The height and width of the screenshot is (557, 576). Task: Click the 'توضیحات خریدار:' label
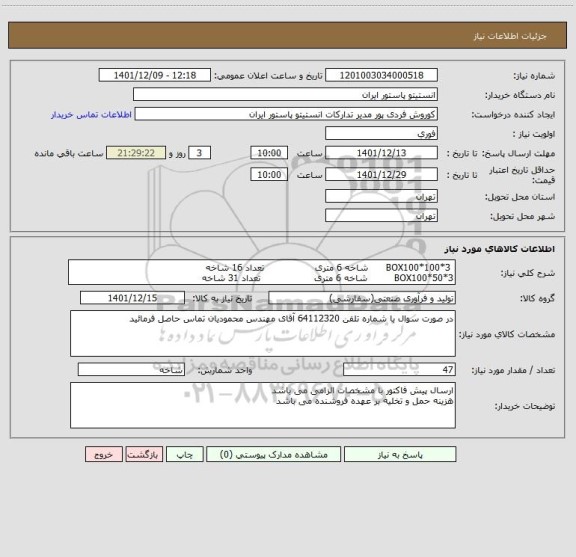[525, 406]
